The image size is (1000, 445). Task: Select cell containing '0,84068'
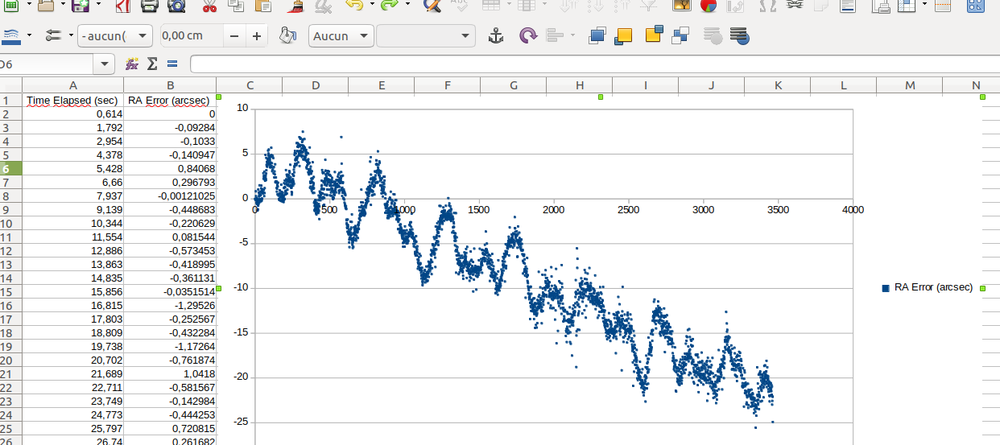170,168
